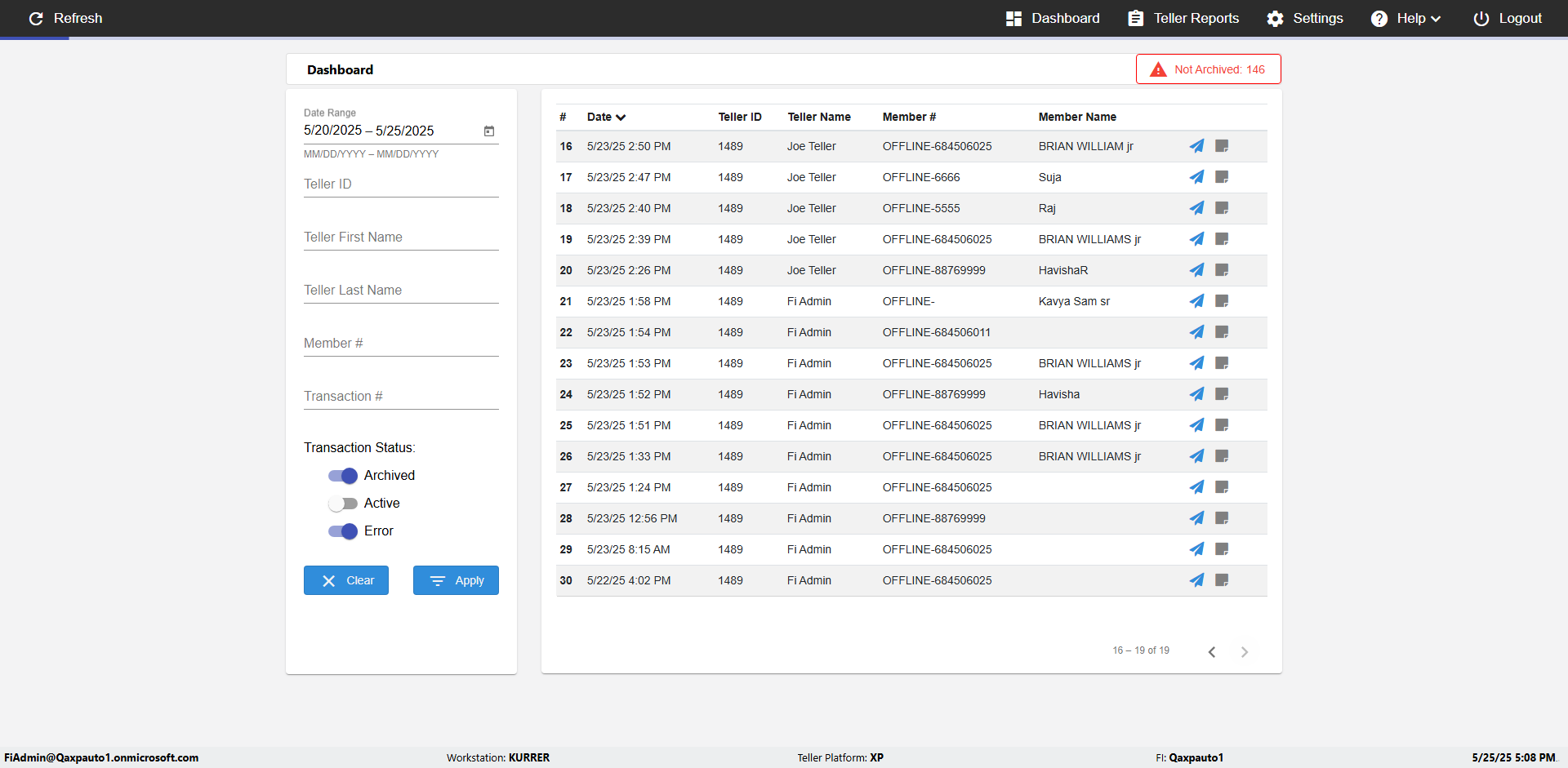Viewport: 1568px width, 768px height.
Task: Click the Not Archived: 146 alert button
Action: [x=1209, y=69]
